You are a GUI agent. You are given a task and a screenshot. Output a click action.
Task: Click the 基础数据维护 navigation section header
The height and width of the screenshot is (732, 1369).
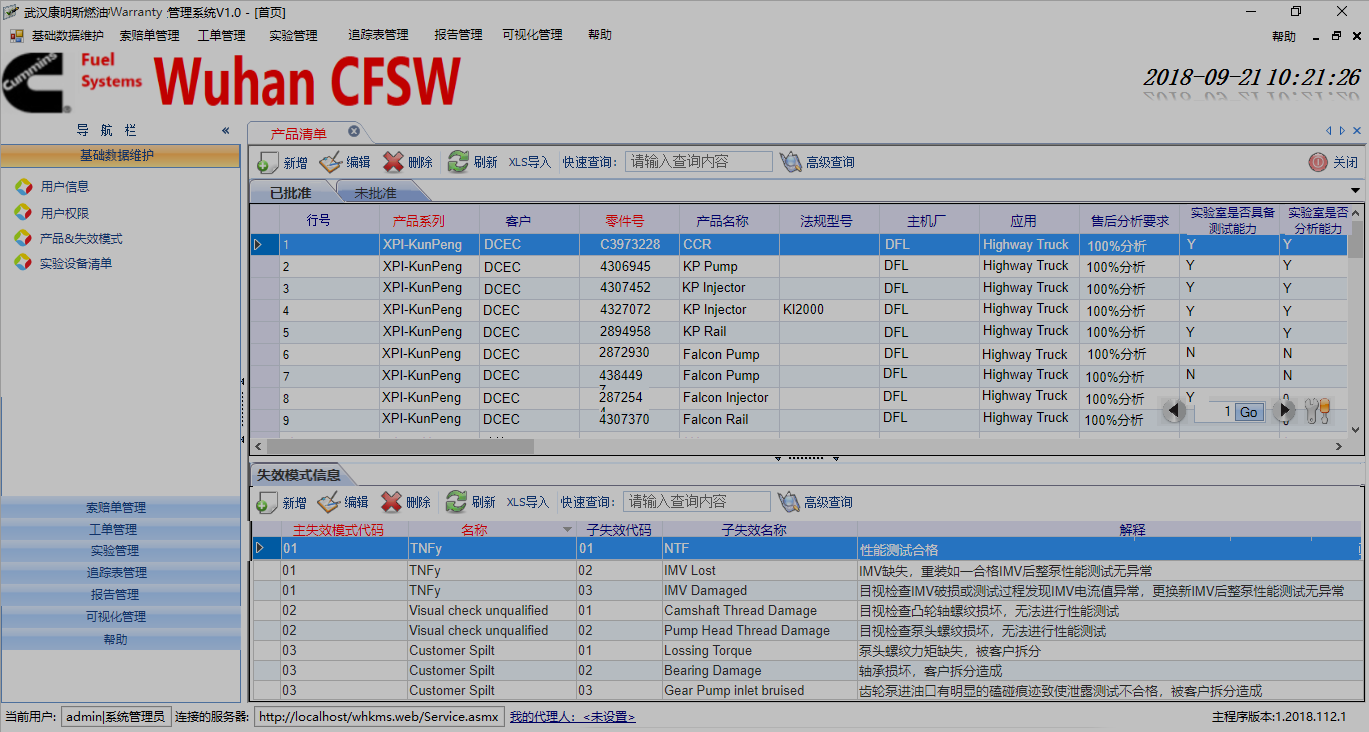click(x=121, y=156)
